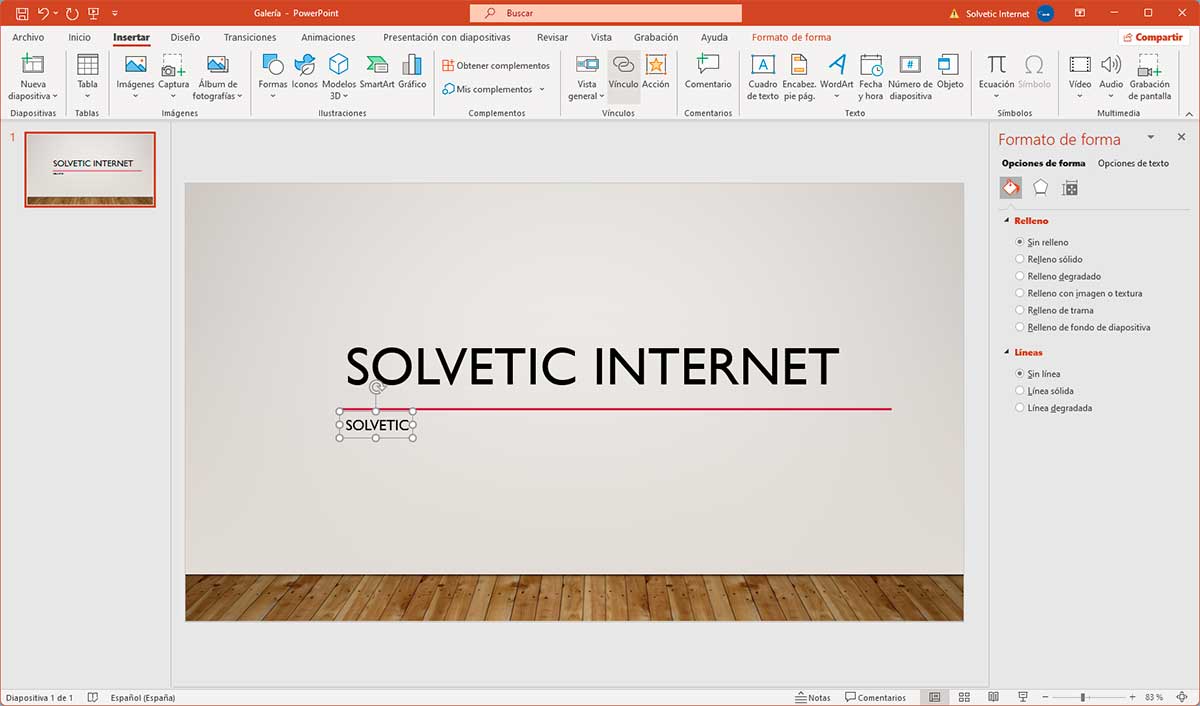Open Formato de forma ribbon tab
1200x706 pixels.
coord(791,37)
